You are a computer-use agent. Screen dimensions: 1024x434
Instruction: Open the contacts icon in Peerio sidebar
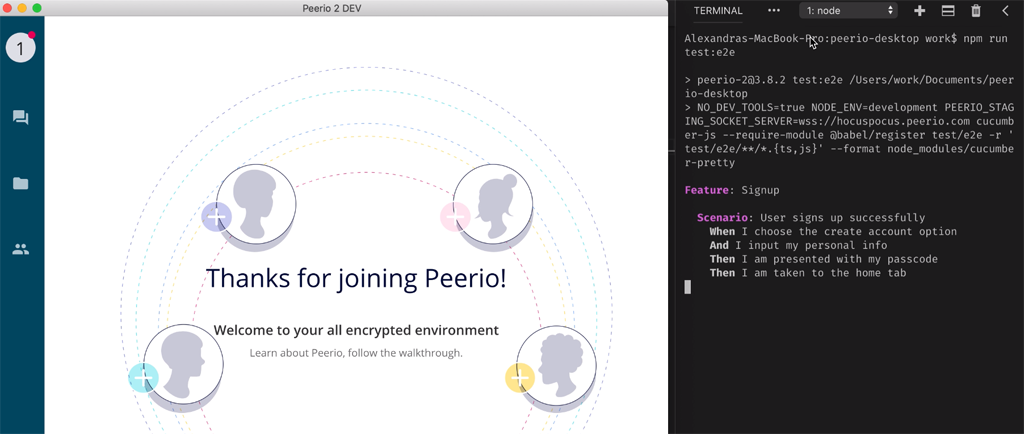21,249
